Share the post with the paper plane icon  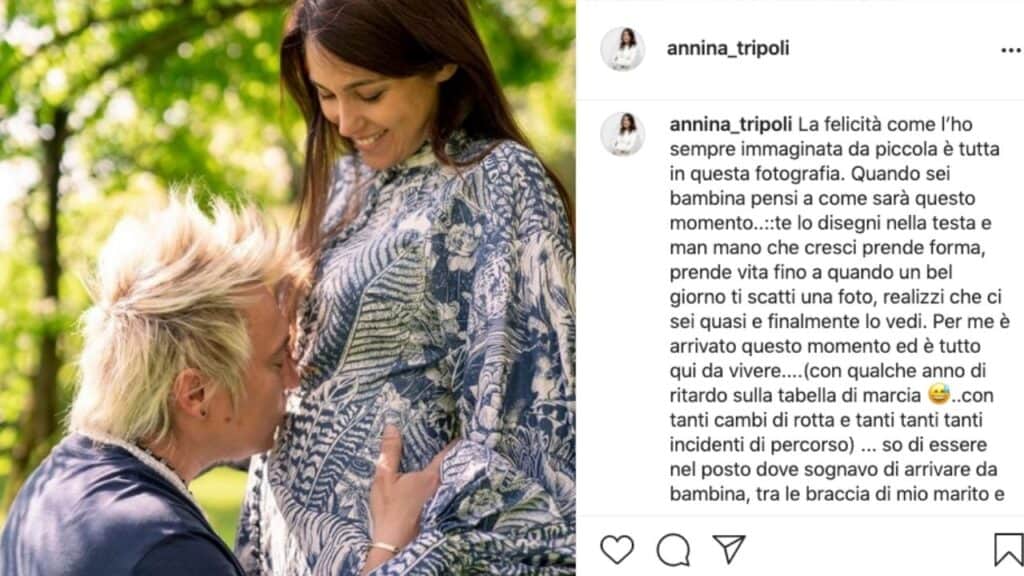coord(729,549)
